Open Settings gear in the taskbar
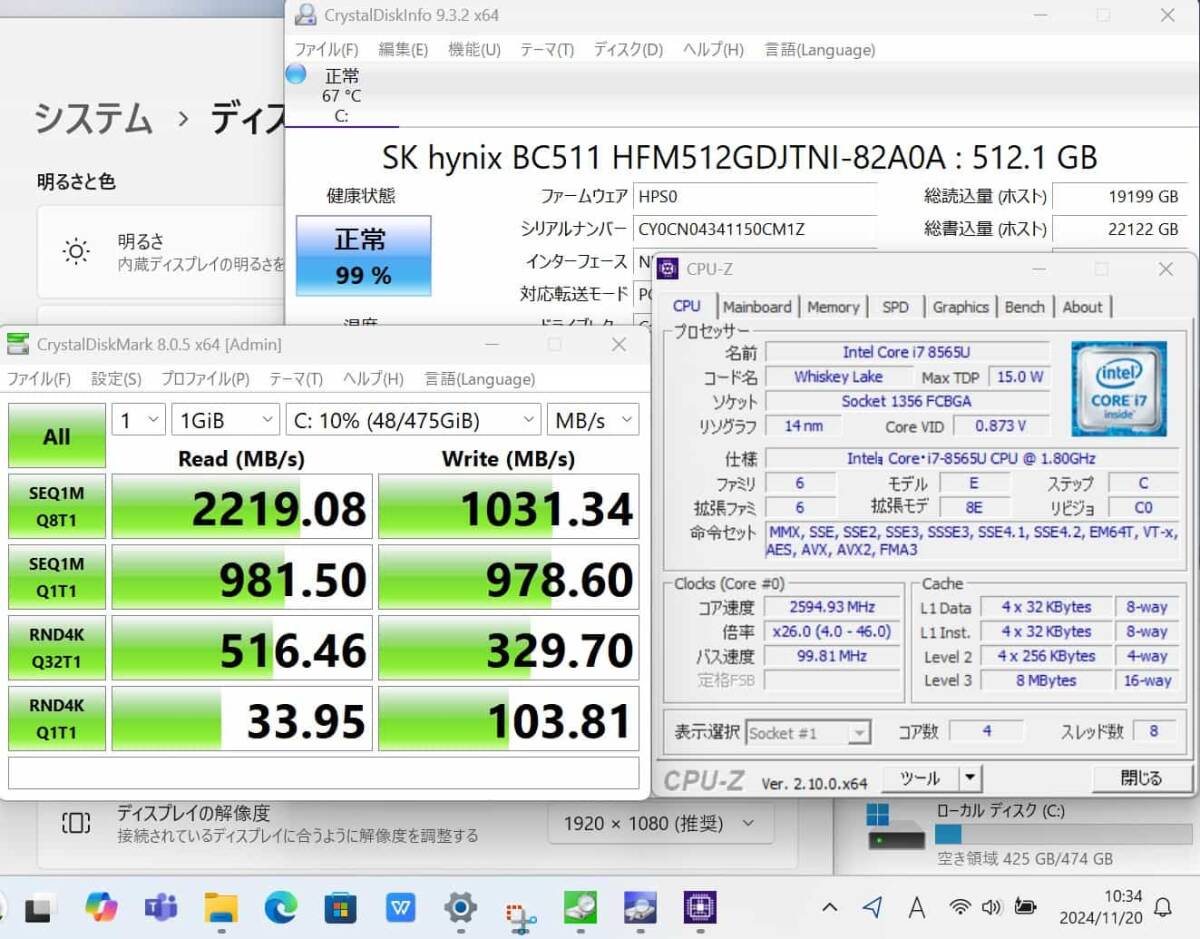 [x=460, y=908]
